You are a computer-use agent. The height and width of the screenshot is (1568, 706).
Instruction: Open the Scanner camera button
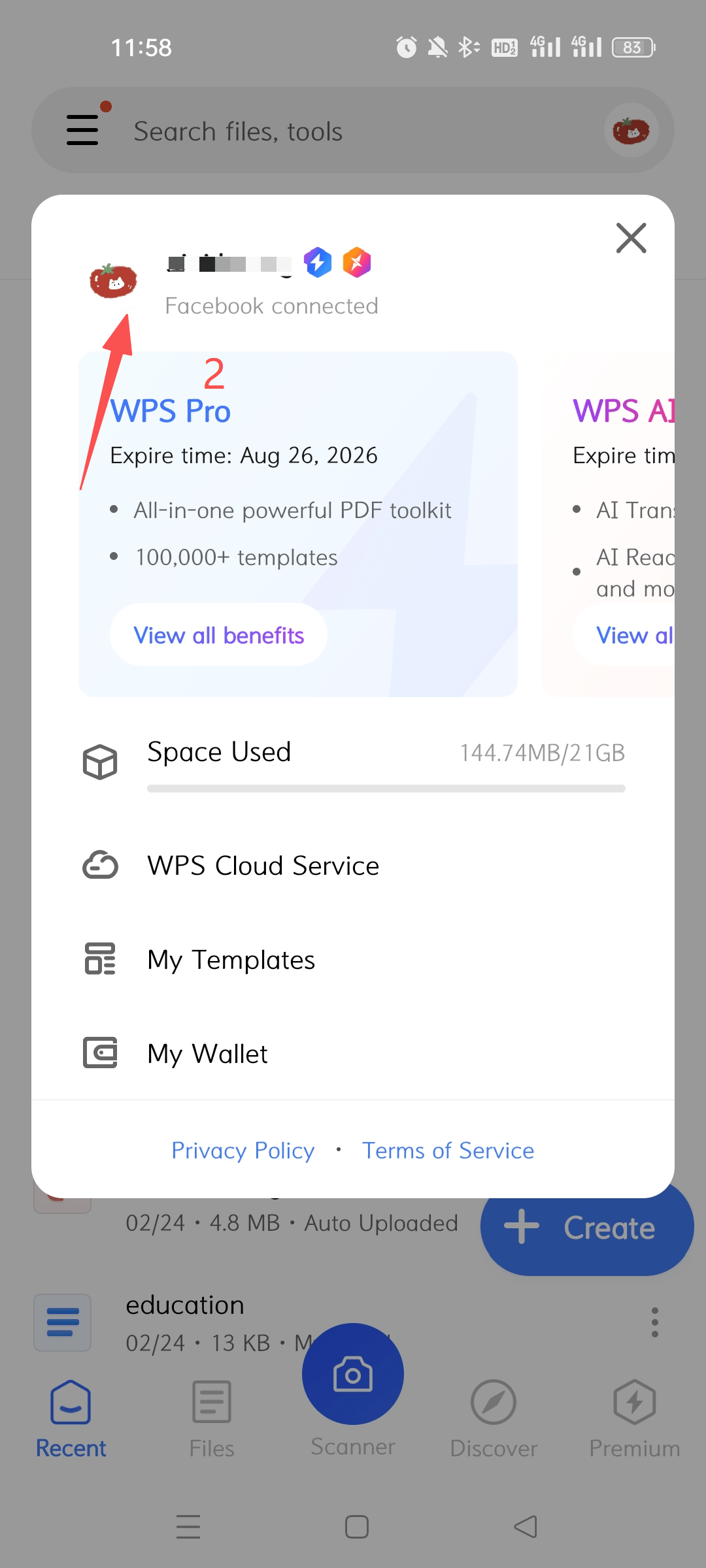coord(353,1375)
